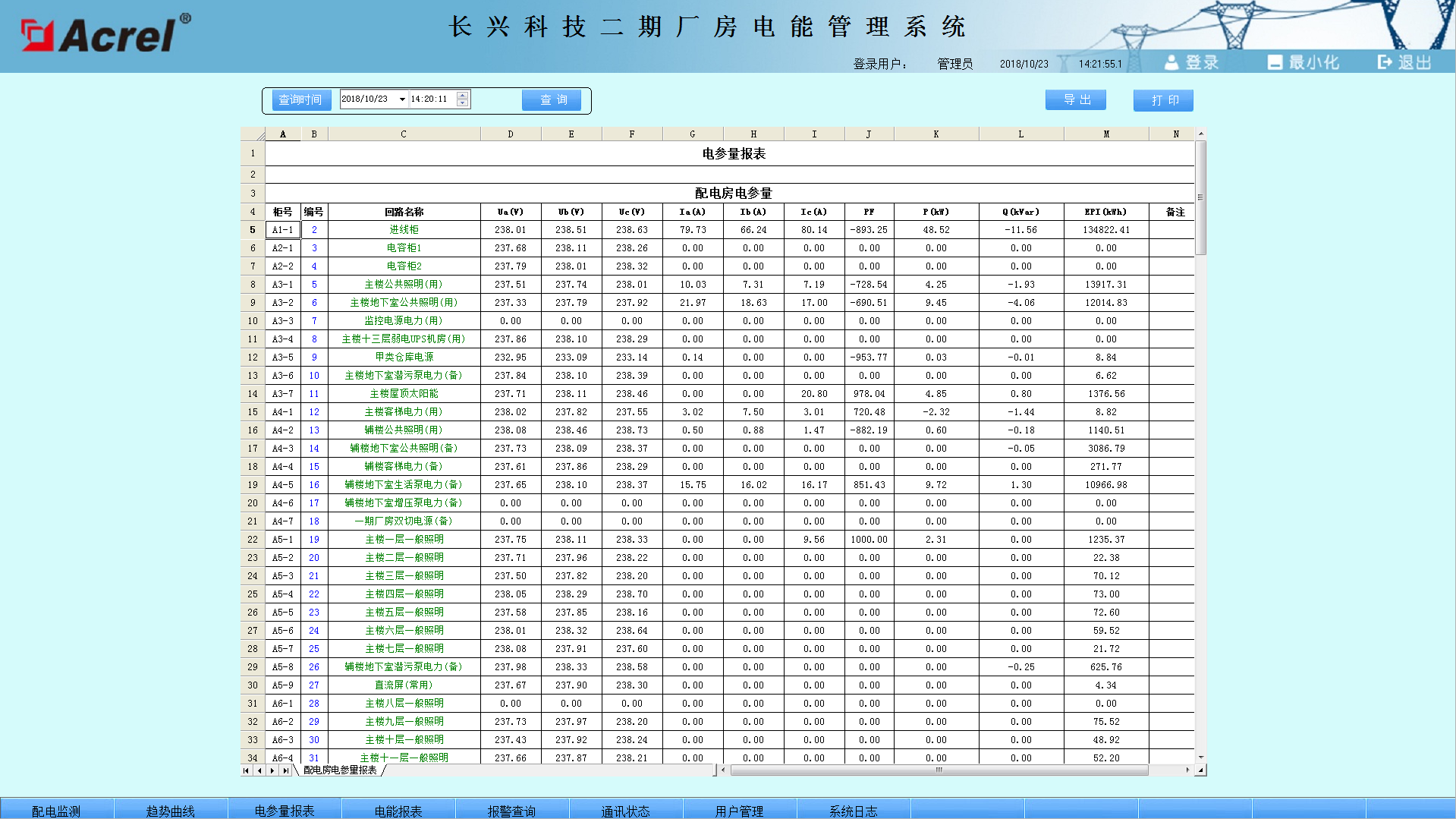1456x819 pixels.
Task: Jump to last sheet tab arrow
Action: point(285,770)
